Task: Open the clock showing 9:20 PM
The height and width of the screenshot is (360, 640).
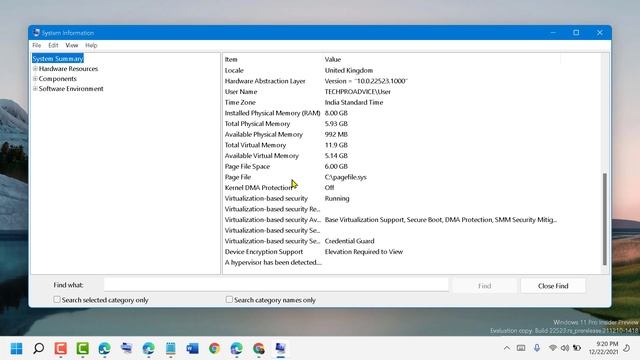Action: [603, 348]
